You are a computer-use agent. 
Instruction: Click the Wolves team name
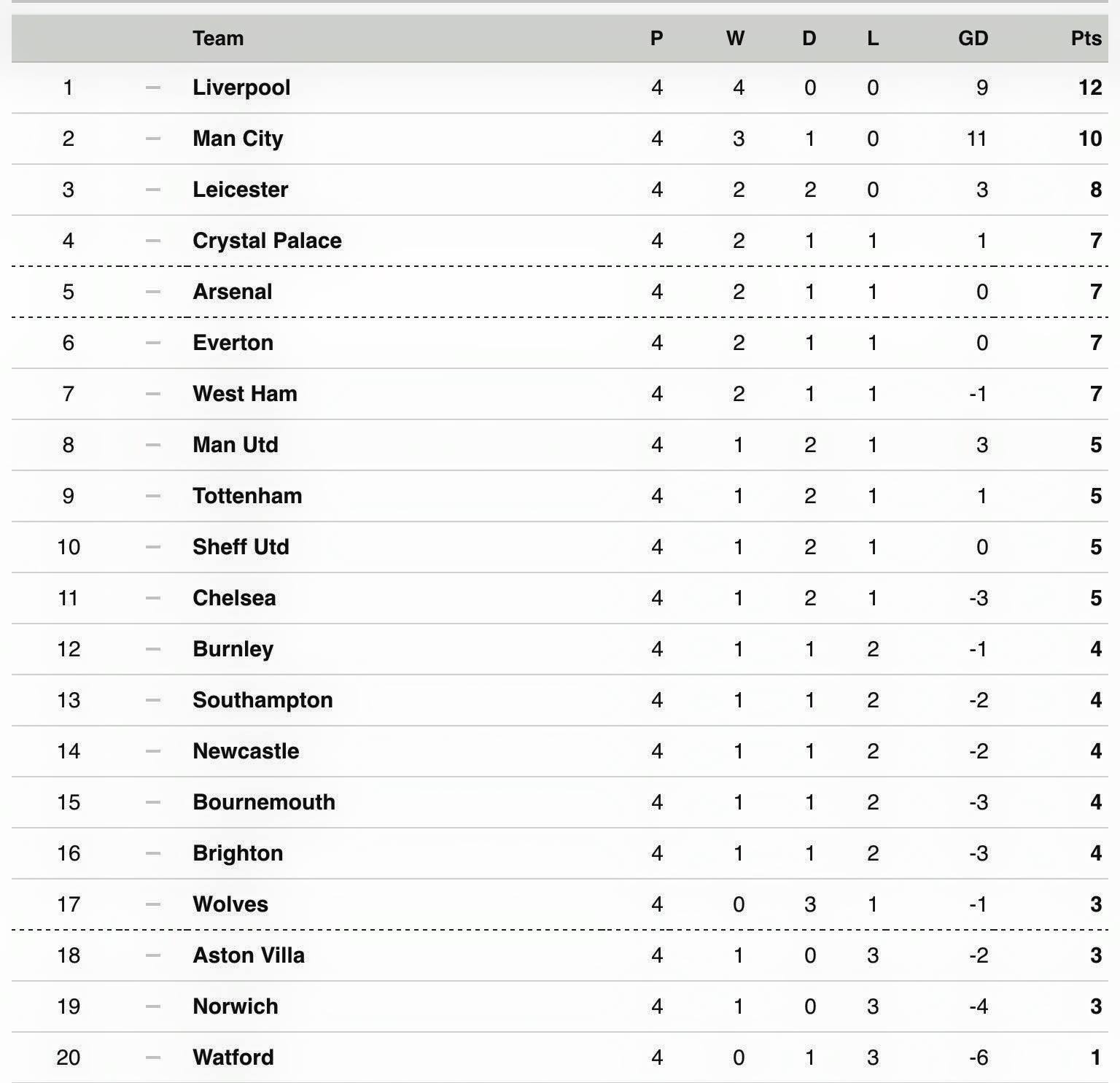pos(230,904)
